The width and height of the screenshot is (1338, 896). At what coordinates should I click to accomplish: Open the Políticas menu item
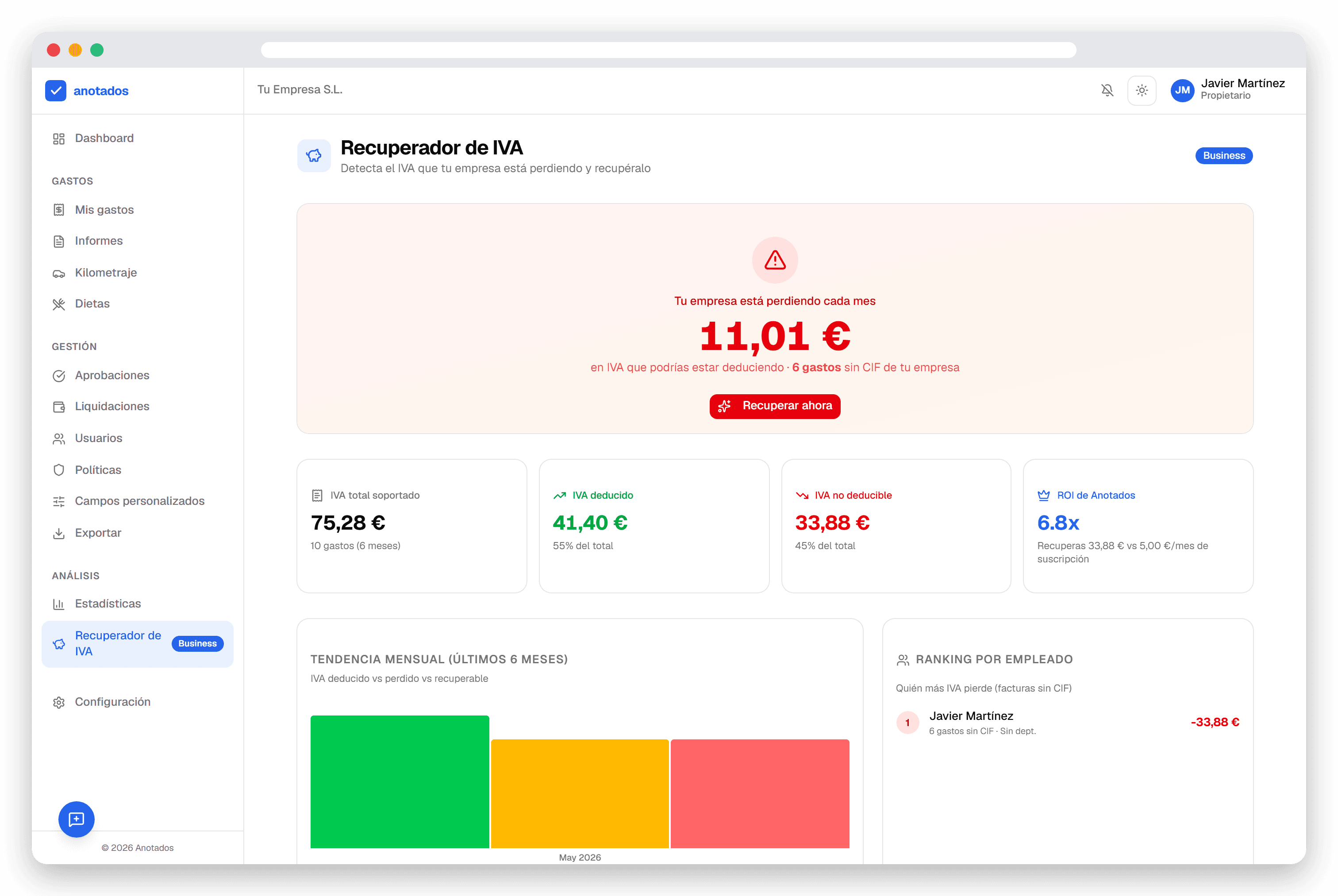coord(138,470)
